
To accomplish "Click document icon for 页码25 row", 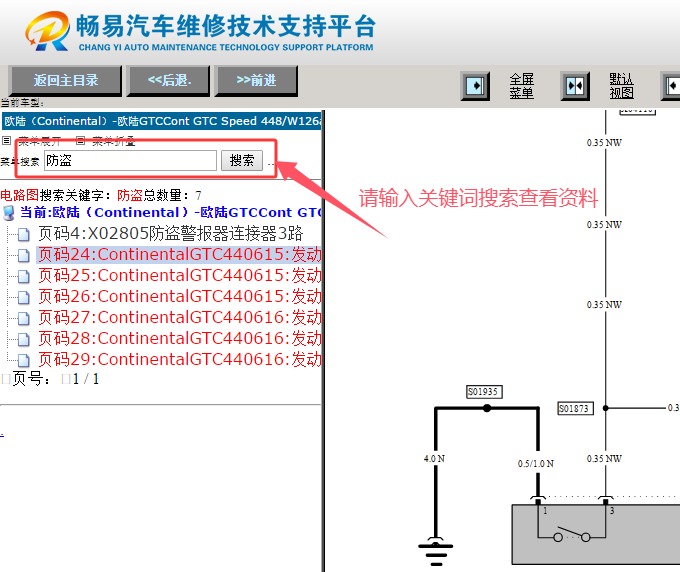I will pos(23,276).
